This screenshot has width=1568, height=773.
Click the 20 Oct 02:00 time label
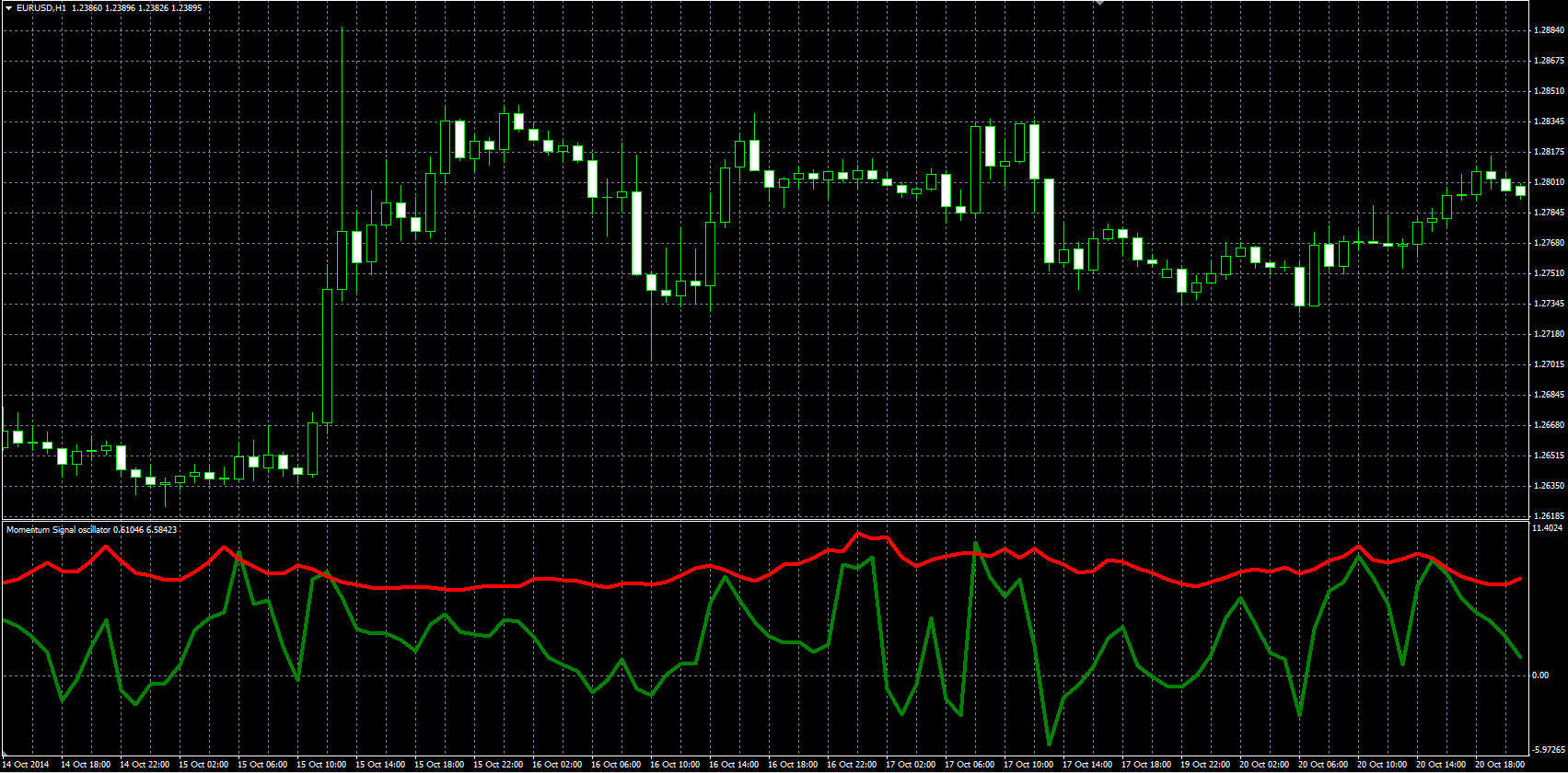(1264, 765)
